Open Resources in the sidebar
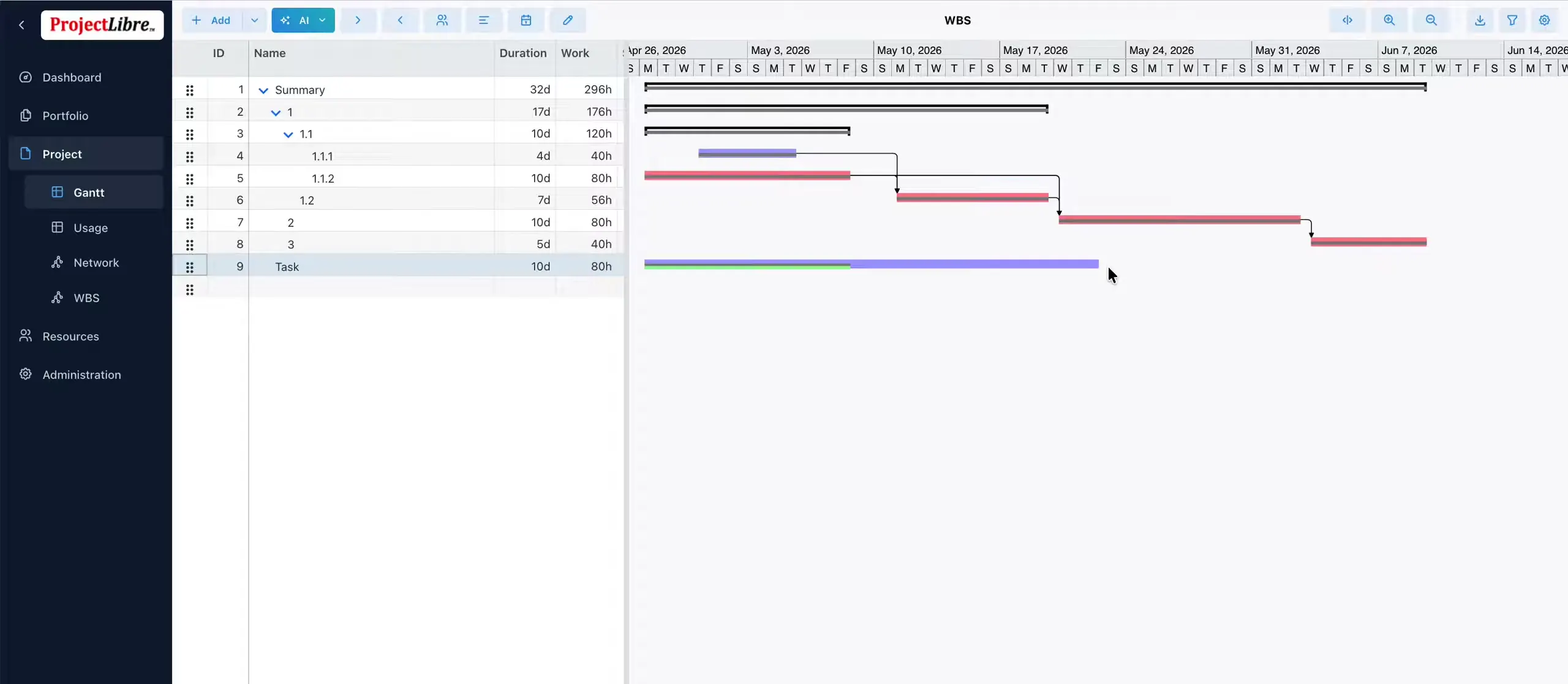 pos(86,336)
